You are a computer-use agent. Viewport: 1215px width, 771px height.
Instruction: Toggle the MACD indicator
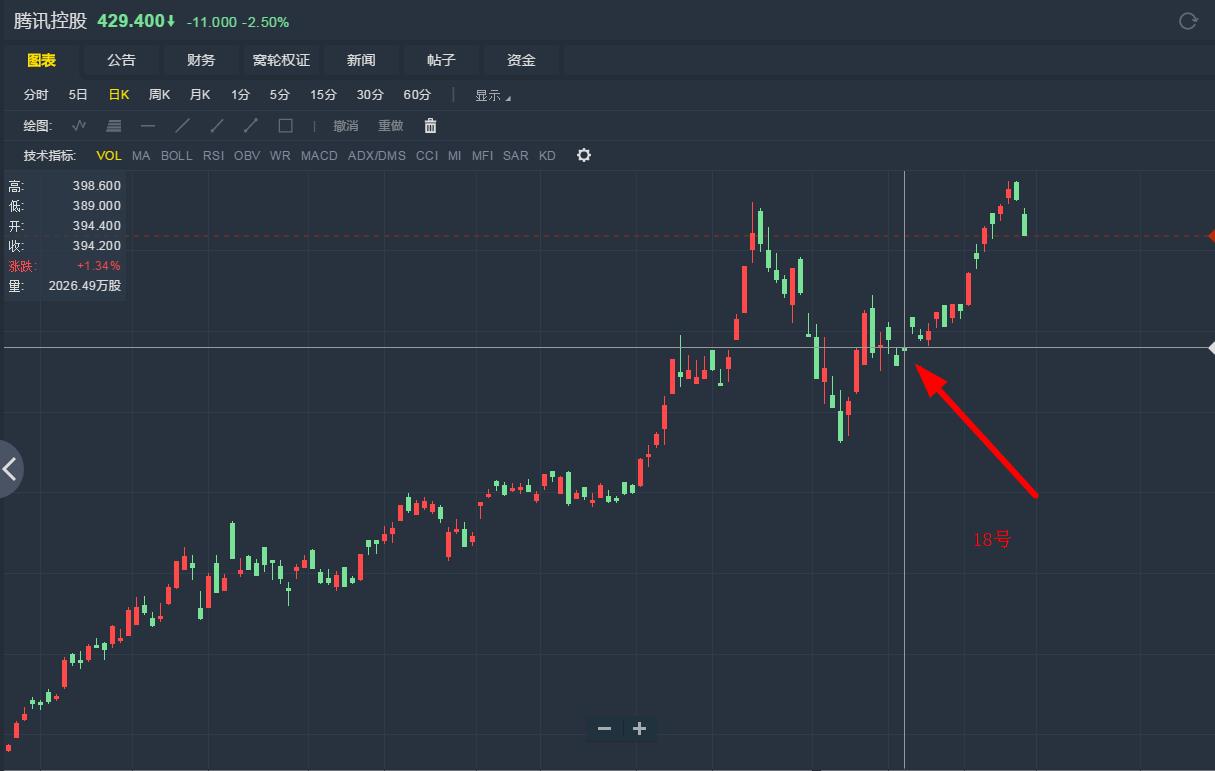click(319, 156)
